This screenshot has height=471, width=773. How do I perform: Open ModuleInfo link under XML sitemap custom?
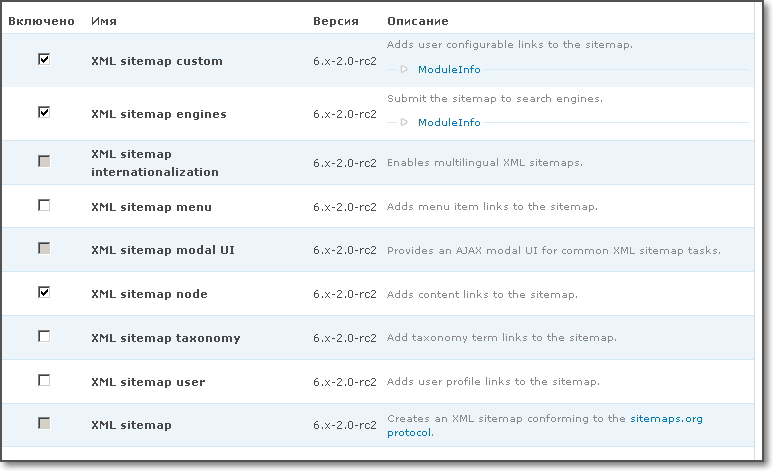[448, 70]
